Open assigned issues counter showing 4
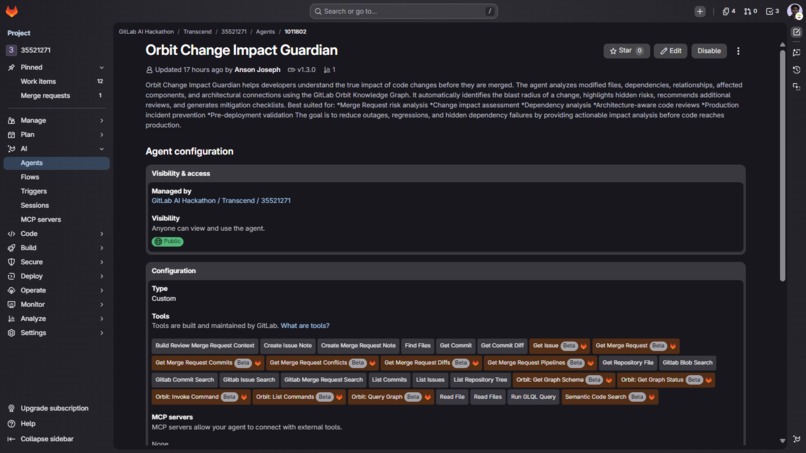 coord(728,11)
